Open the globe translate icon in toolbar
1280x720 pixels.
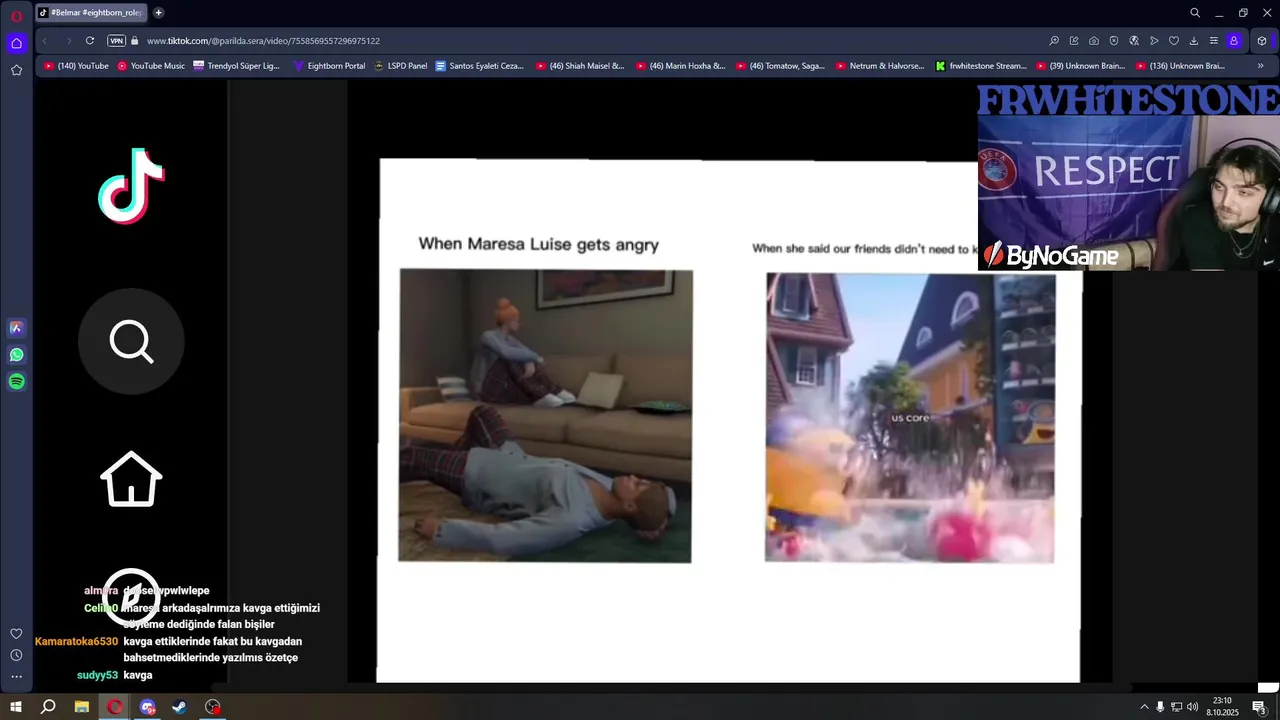(1134, 41)
